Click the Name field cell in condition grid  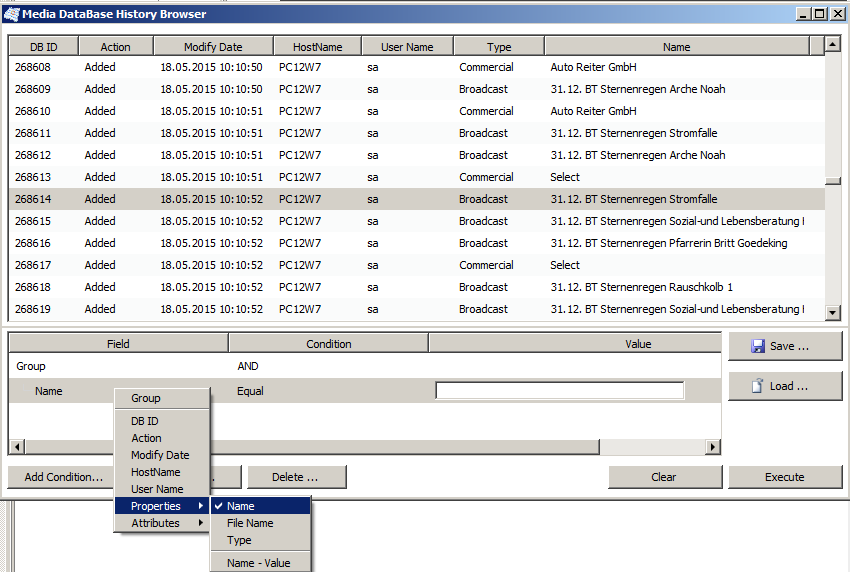49,391
